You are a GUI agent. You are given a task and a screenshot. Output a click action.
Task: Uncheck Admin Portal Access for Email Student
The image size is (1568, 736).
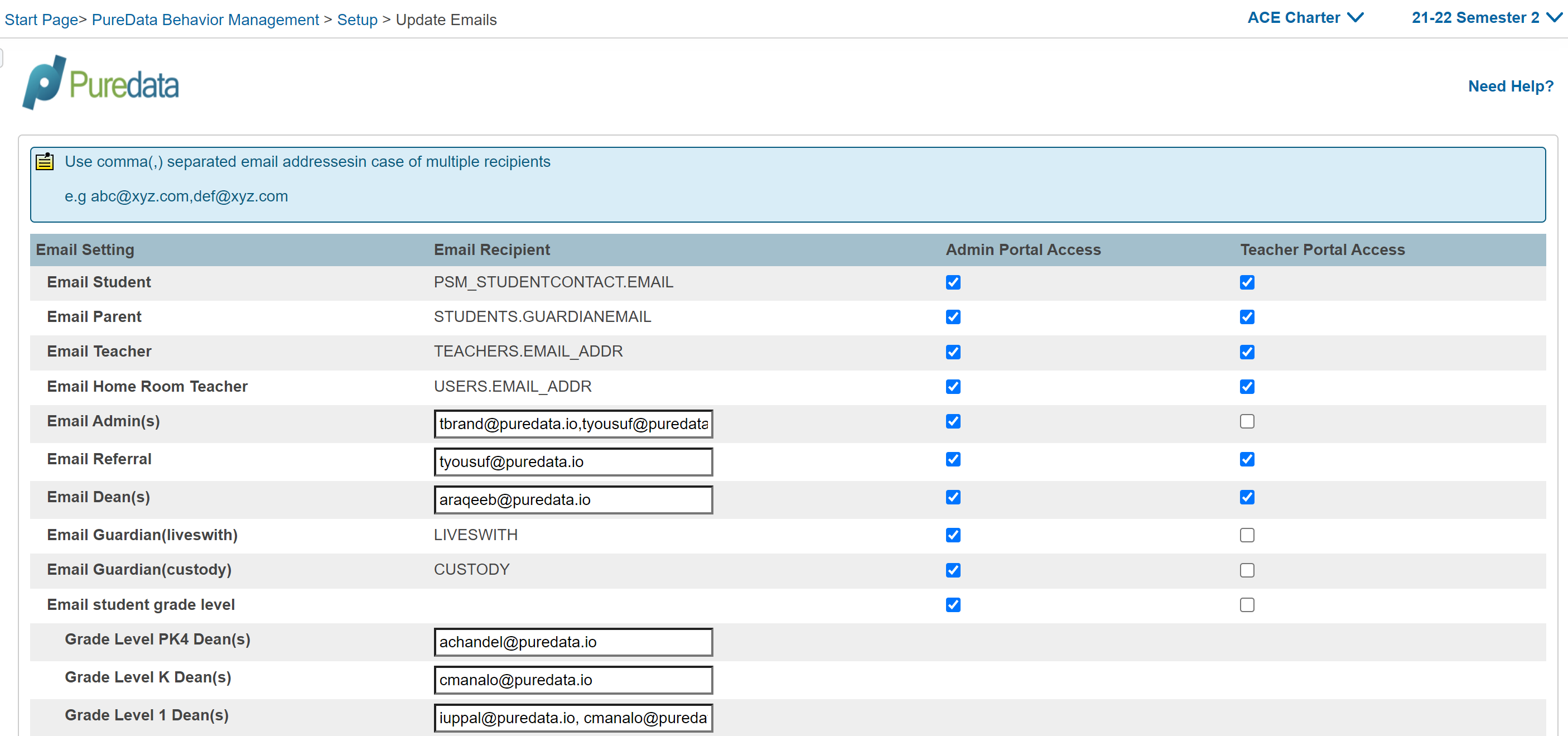point(953,282)
